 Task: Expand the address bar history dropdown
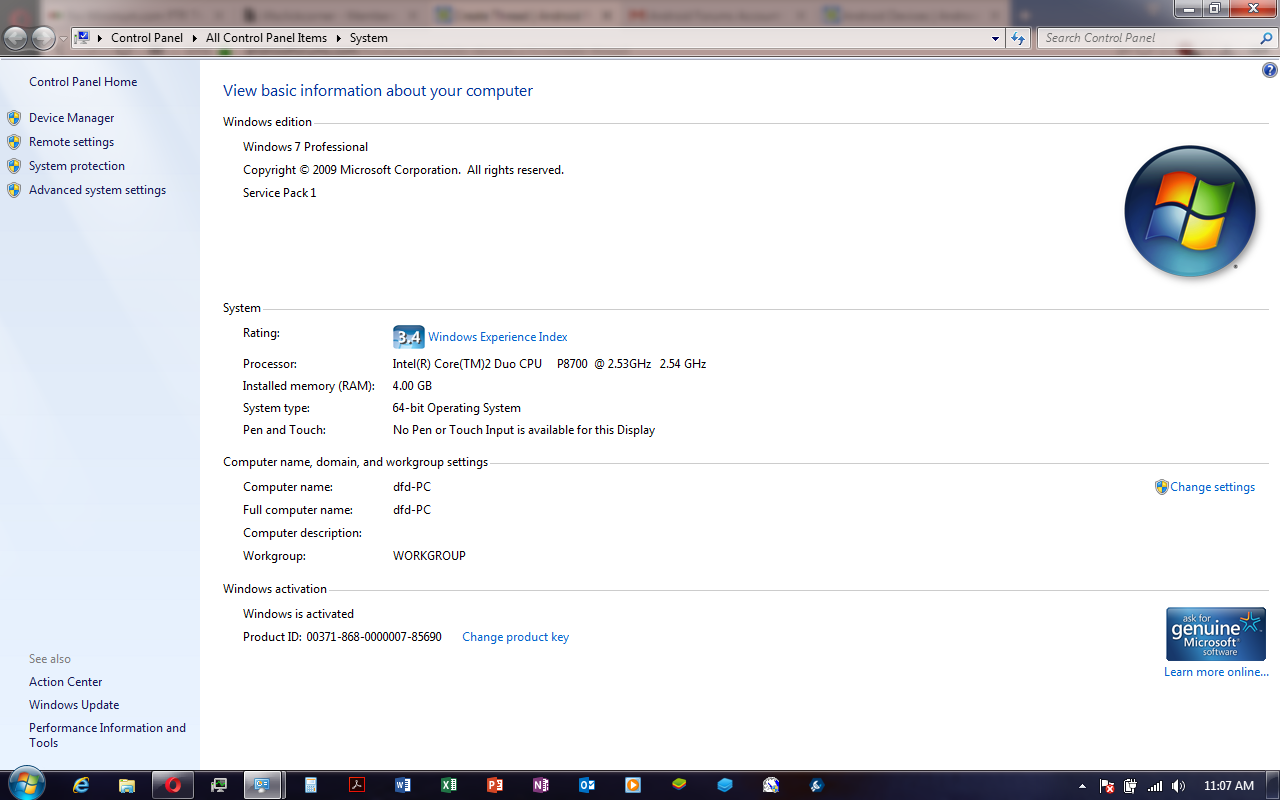click(x=995, y=38)
